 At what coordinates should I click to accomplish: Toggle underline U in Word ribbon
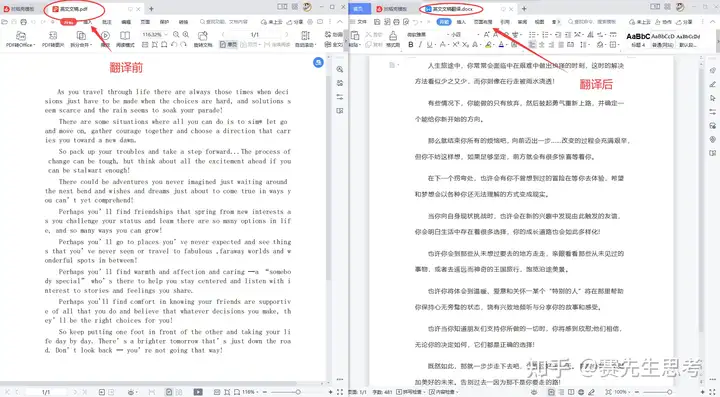point(429,45)
